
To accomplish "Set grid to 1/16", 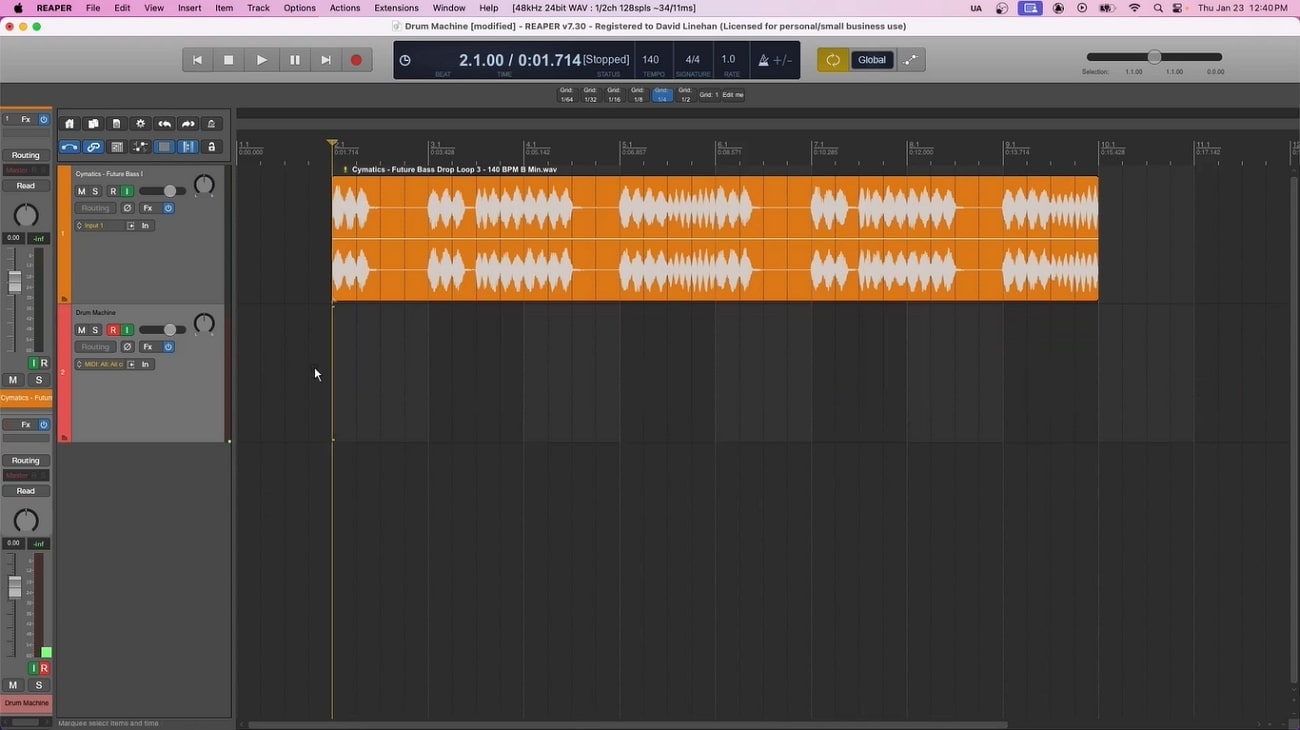I will (614, 95).
